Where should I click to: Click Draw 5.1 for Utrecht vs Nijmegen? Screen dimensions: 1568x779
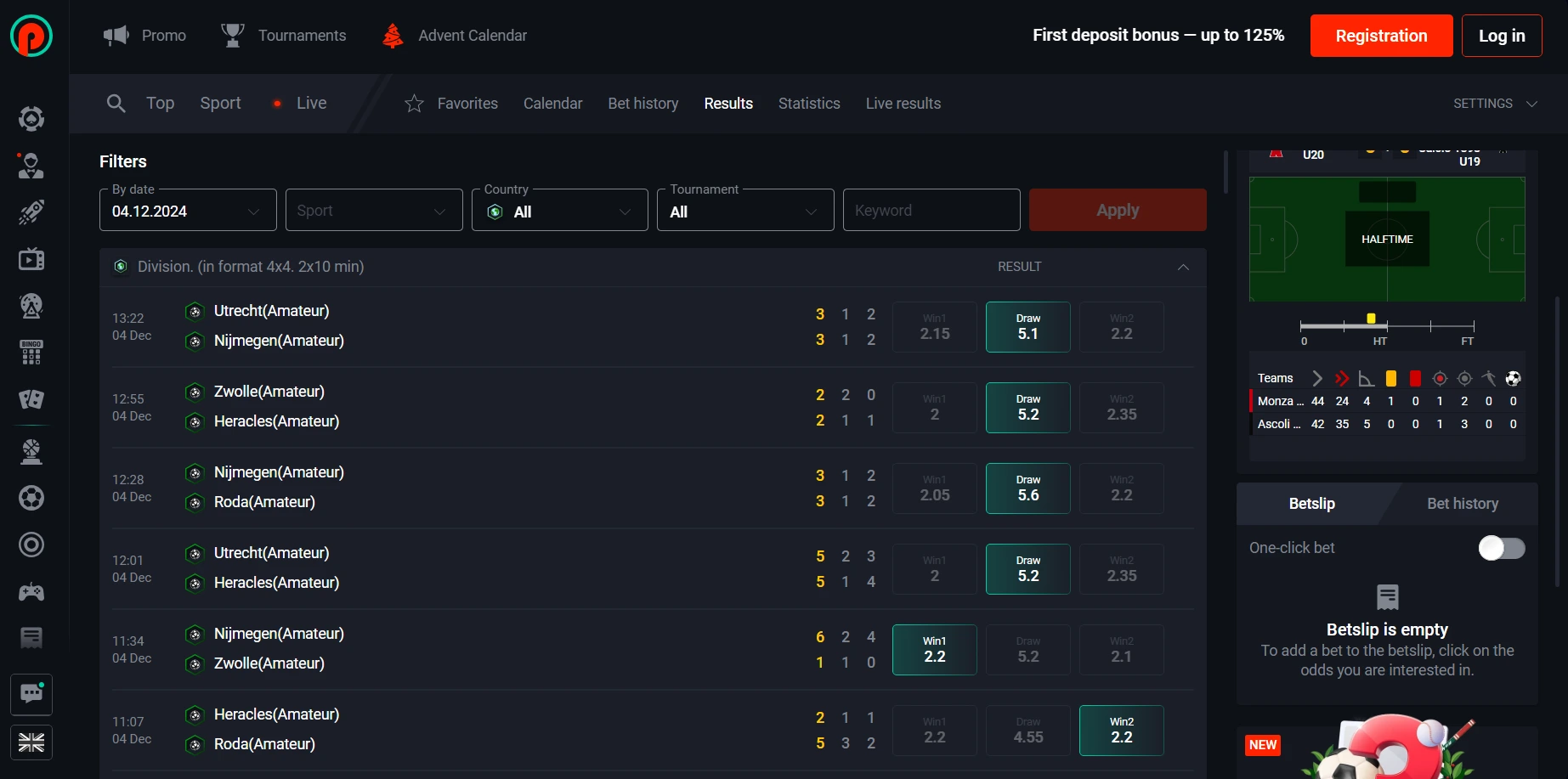click(1028, 327)
